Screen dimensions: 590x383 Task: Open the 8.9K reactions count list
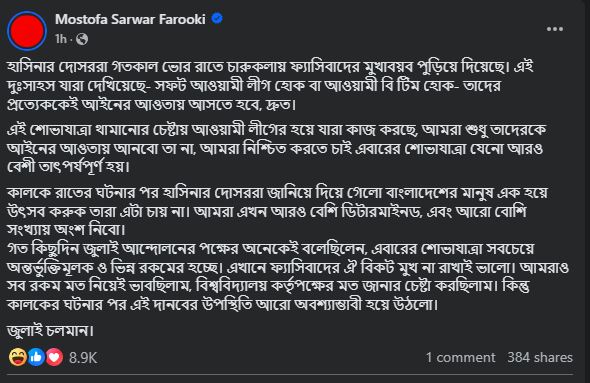point(83,357)
